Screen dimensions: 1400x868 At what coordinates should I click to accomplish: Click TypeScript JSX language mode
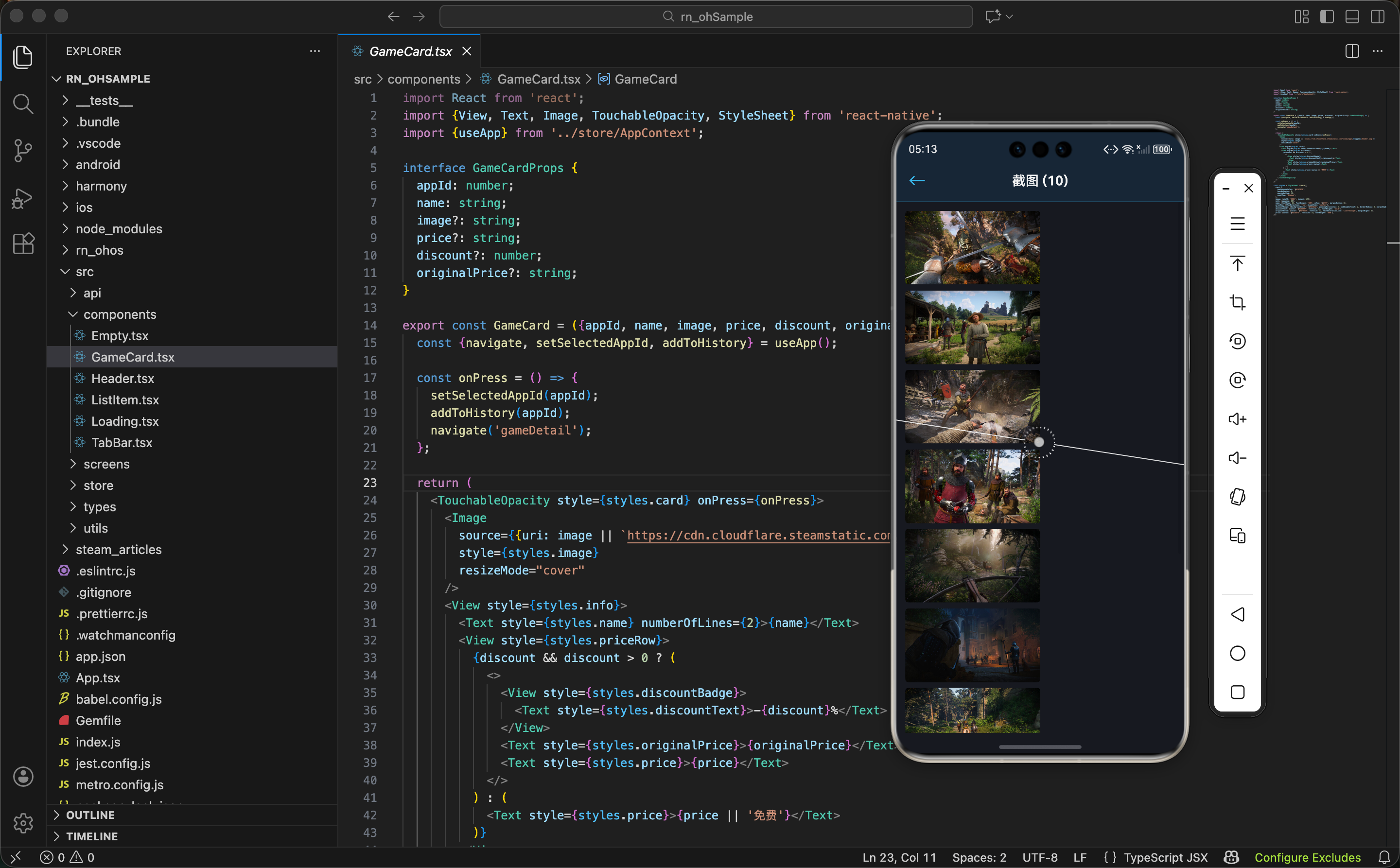click(x=1165, y=857)
